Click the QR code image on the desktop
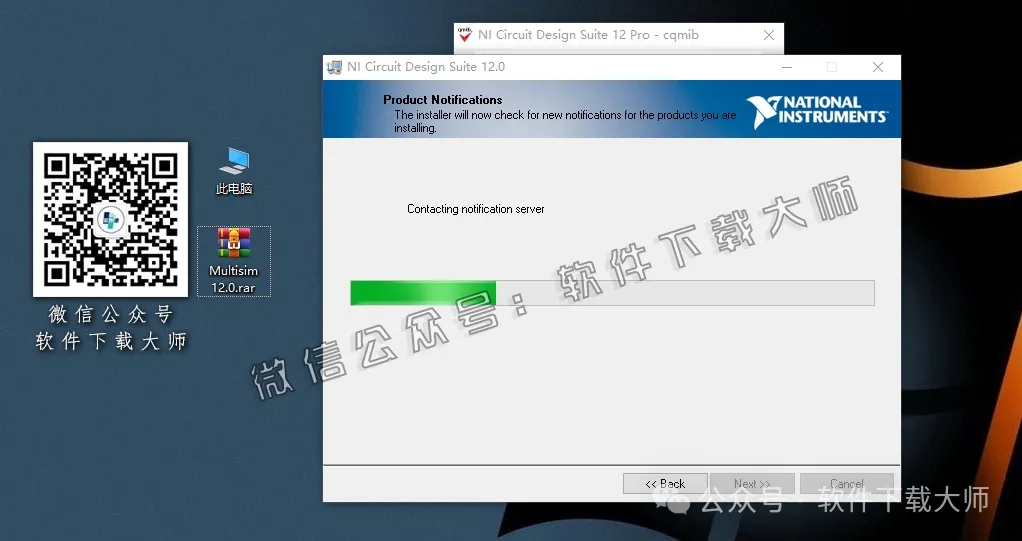1022x541 pixels. (x=110, y=219)
